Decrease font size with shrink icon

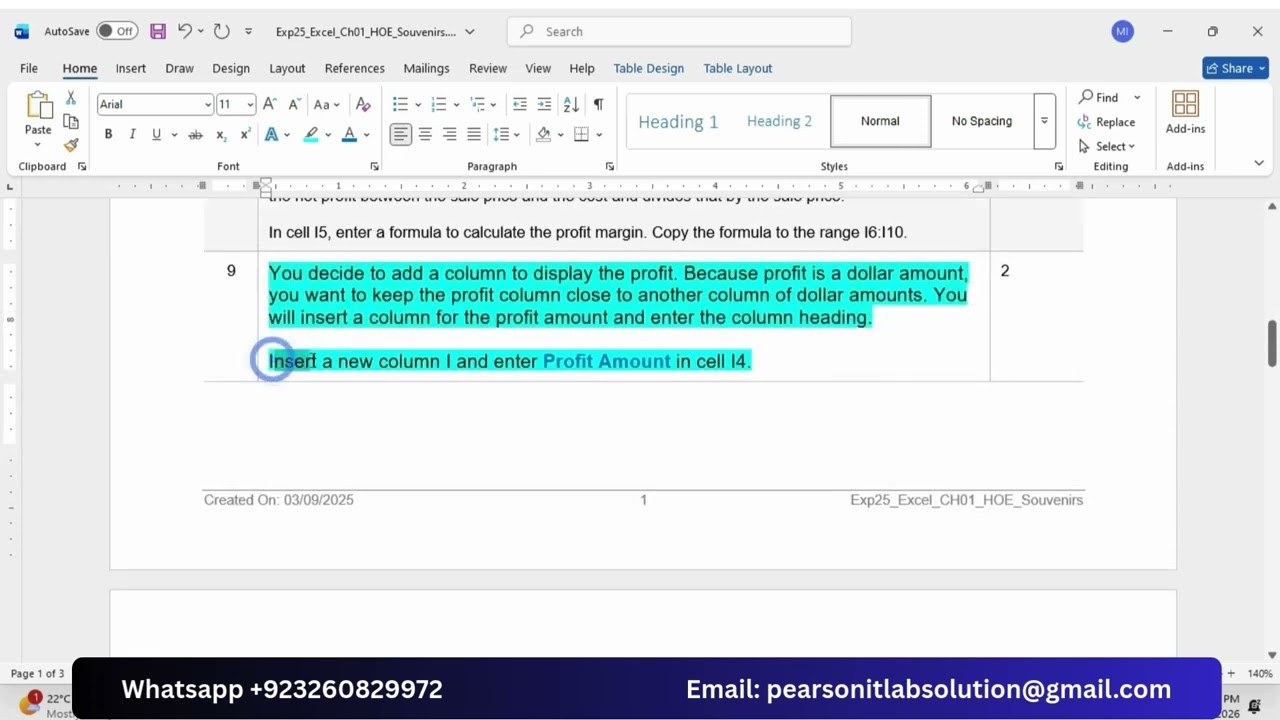click(x=294, y=104)
